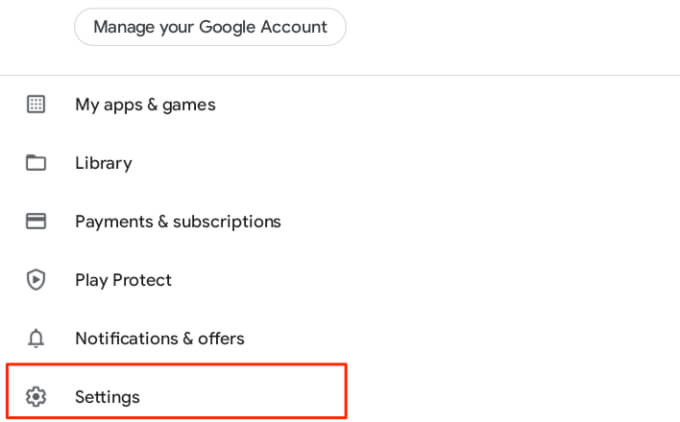Open the My apps & games menu entry
This screenshot has width=680, height=422.
pos(145,104)
